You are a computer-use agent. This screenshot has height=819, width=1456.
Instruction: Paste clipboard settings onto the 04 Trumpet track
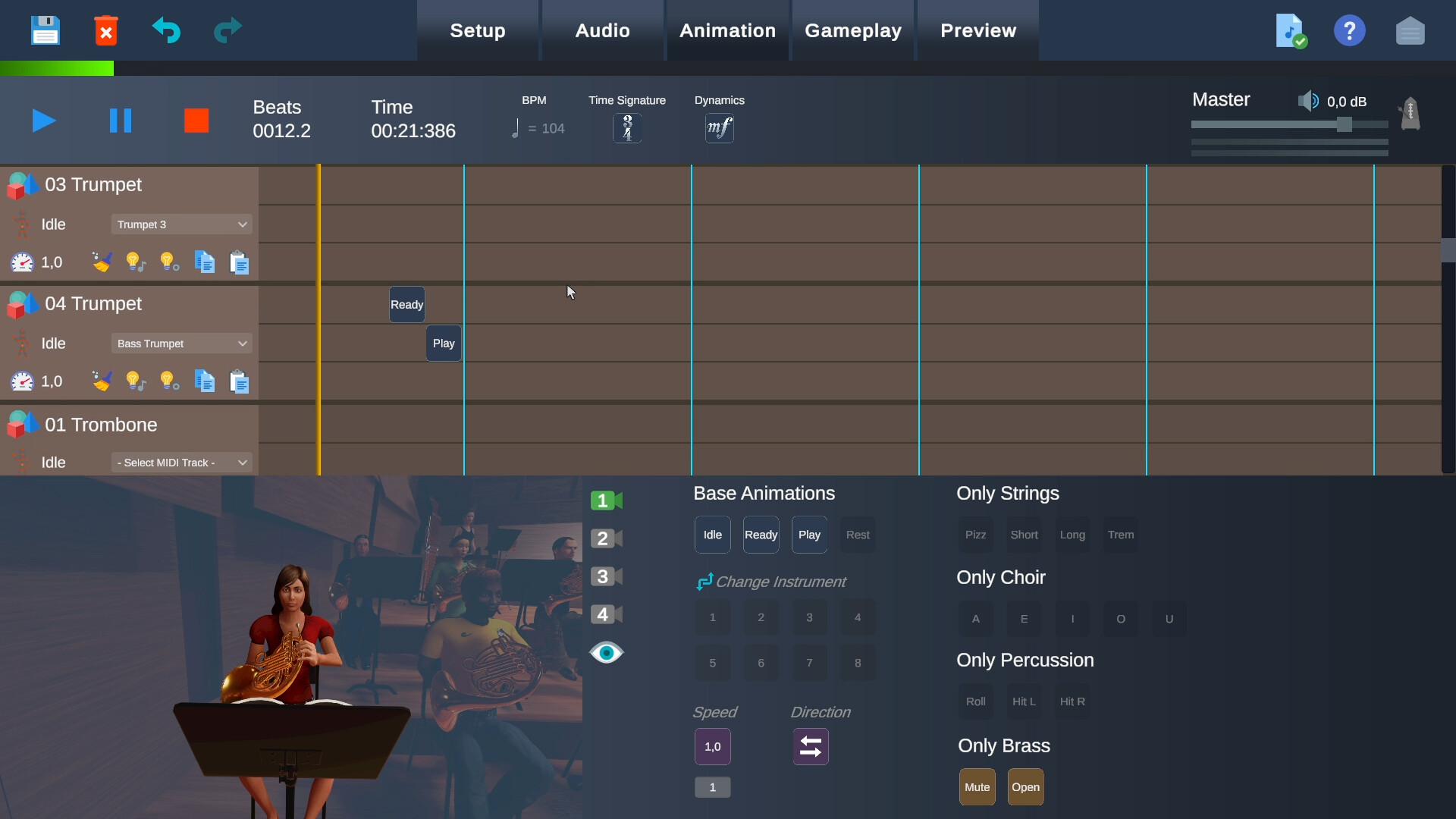240,381
